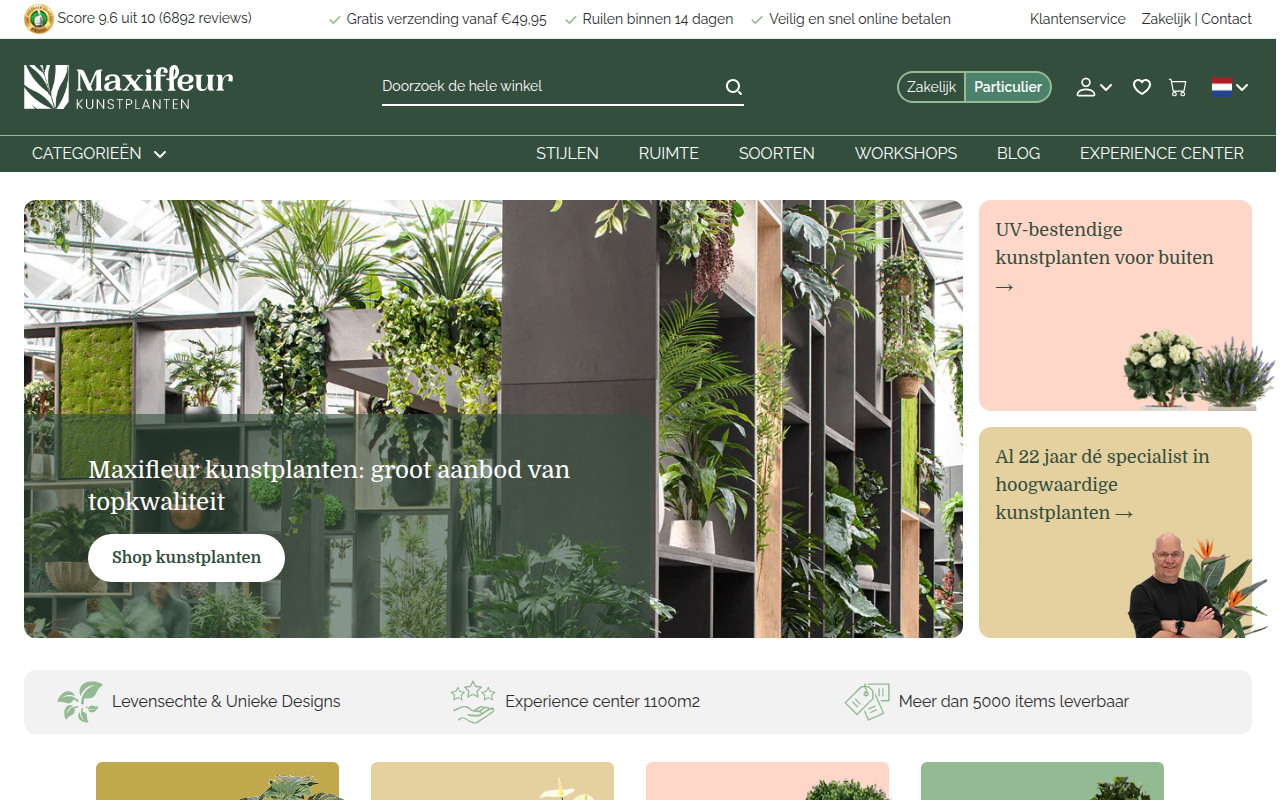Screen dimensions: 1280x800
Task: Switch to Particulier customer mode
Action: 1008,87
